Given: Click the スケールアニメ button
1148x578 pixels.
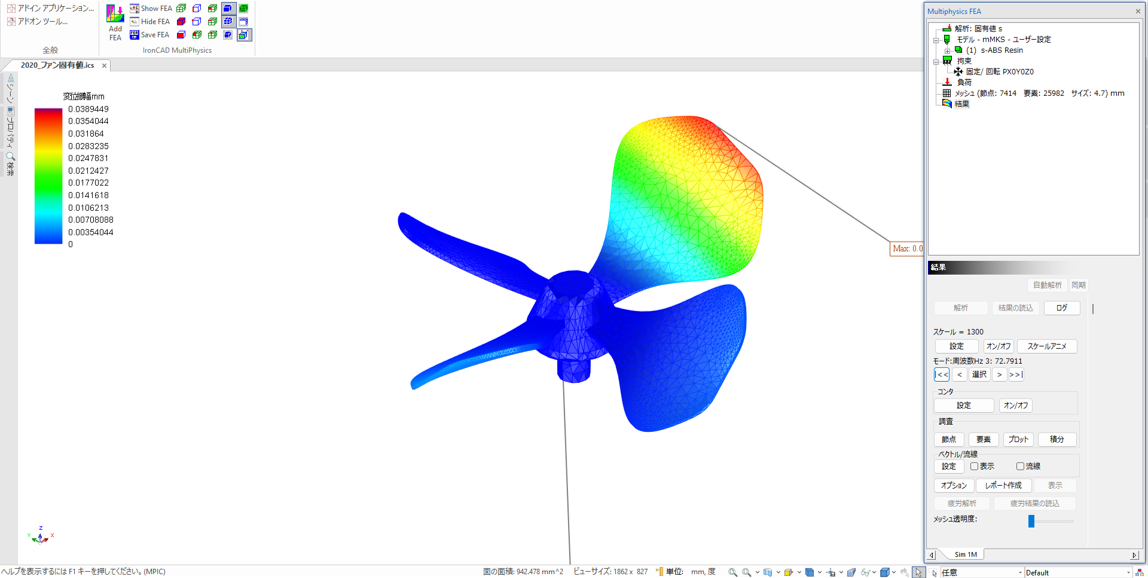Looking at the screenshot, I should 1046,347.
